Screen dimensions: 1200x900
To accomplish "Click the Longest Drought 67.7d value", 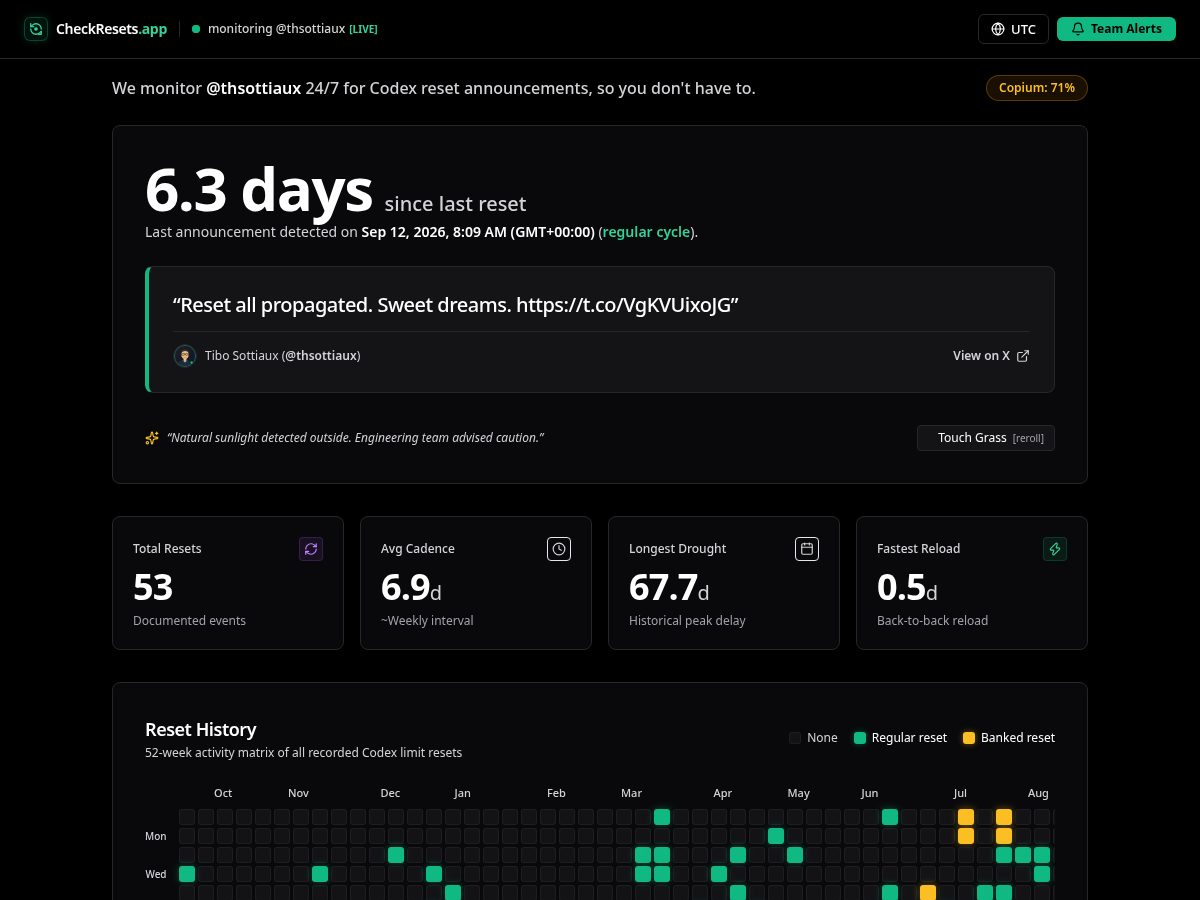I will [x=669, y=588].
